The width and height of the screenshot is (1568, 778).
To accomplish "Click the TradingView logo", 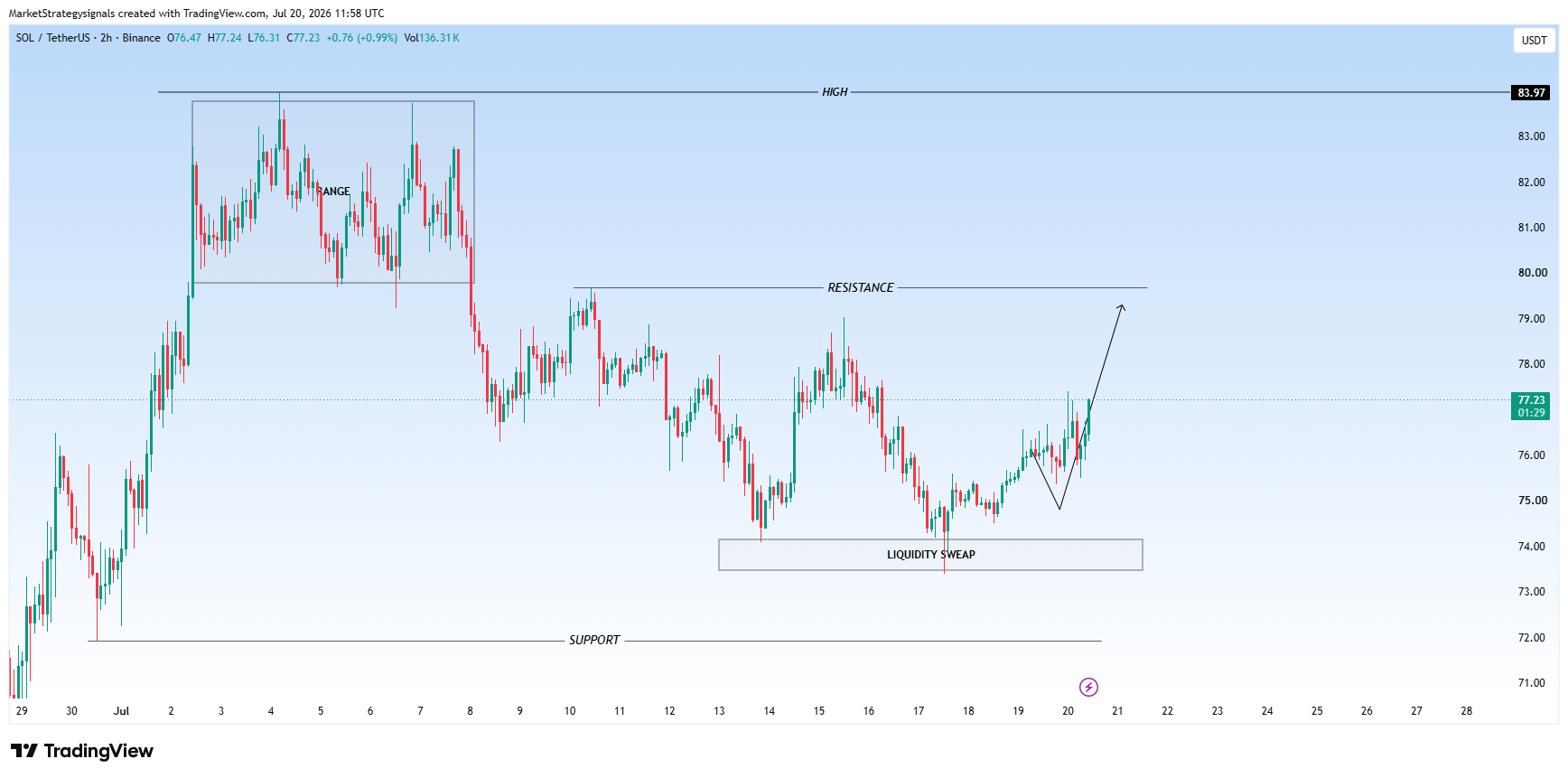I will point(82,751).
